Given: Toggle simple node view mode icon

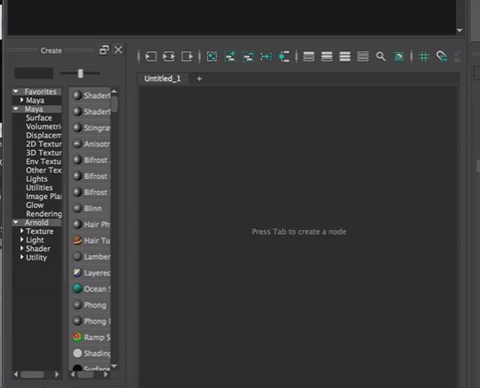Looking at the screenshot, I should pyautogui.click(x=309, y=56).
